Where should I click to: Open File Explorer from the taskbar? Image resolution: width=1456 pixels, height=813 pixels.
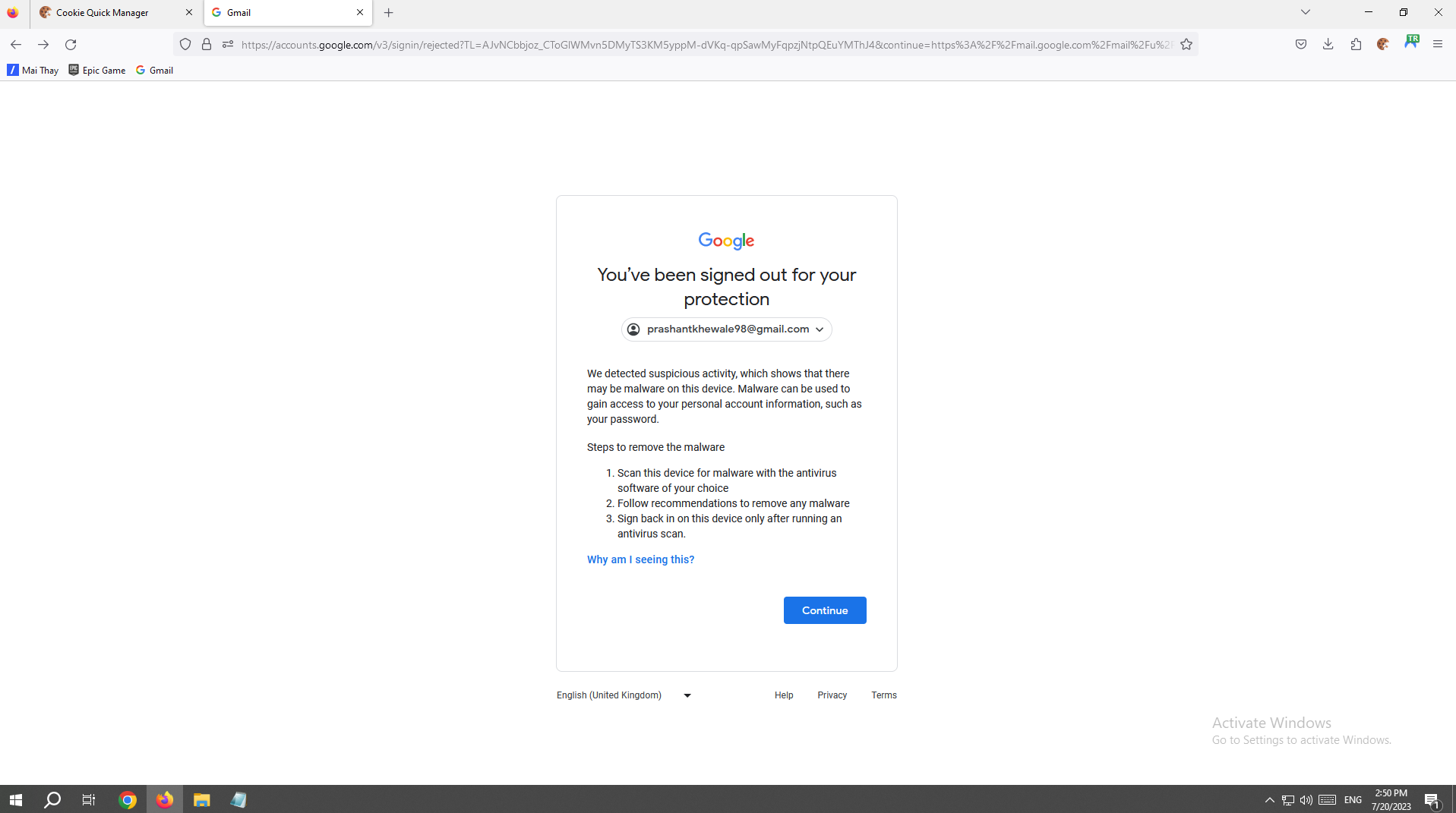coord(201,799)
